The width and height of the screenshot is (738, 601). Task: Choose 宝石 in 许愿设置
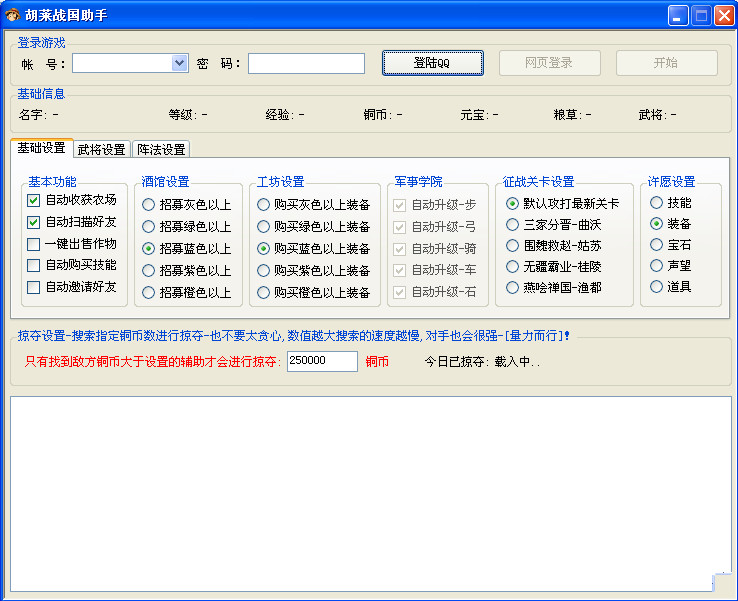click(656, 244)
